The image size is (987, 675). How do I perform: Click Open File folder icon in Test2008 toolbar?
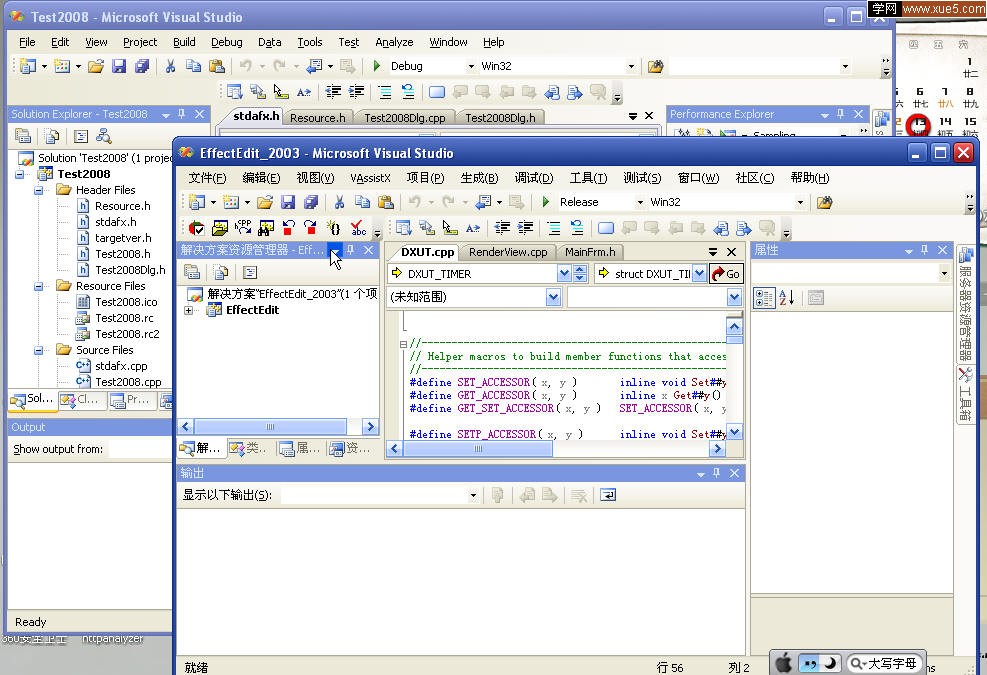(x=96, y=66)
